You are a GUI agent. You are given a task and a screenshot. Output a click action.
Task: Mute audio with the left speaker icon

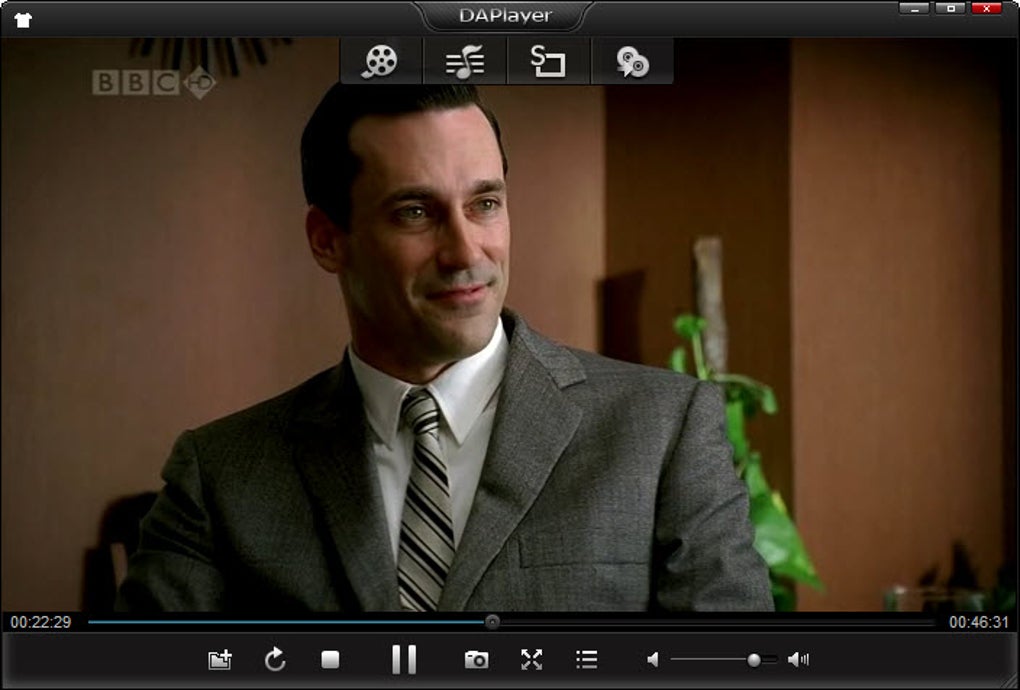point(653,660)
